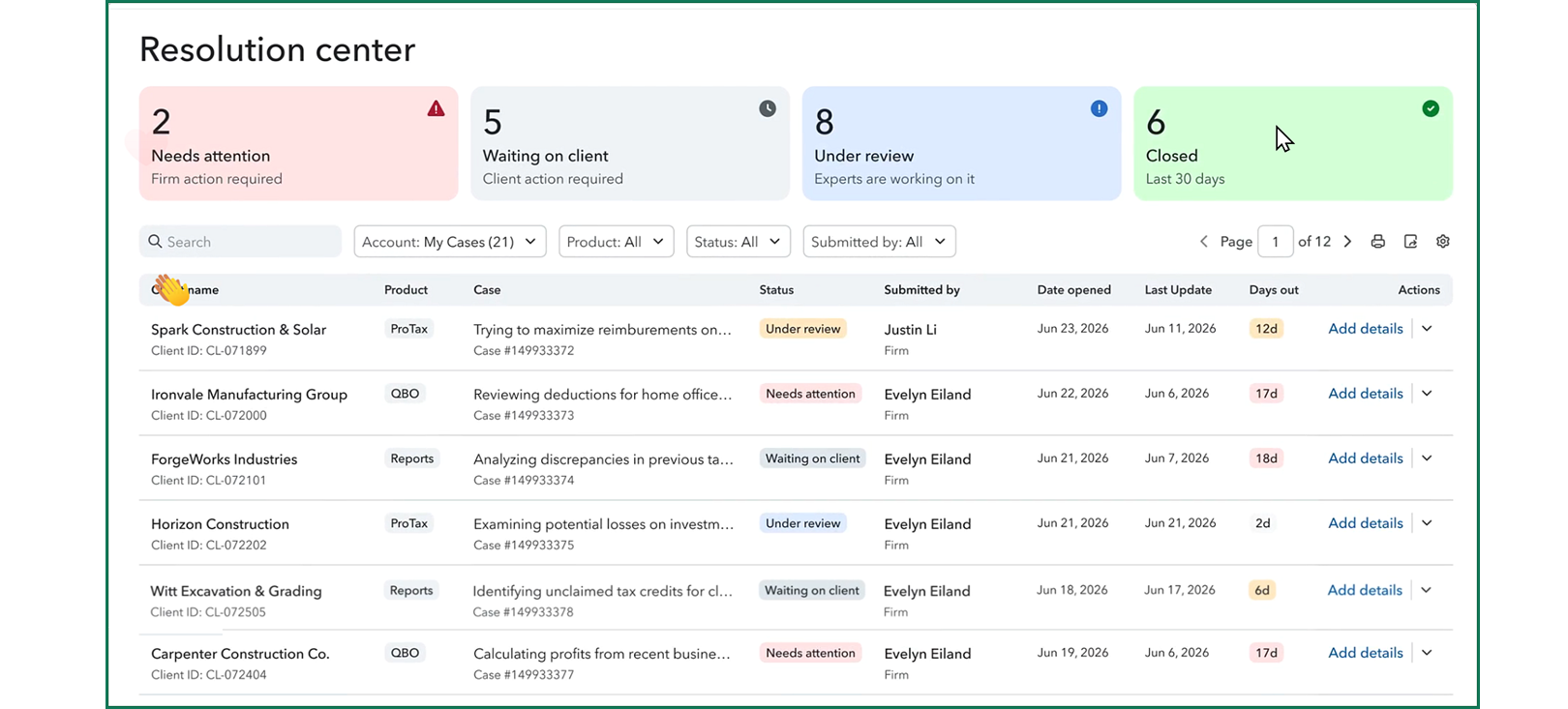Click the 12d days out badge
The image size is (1568, 709).
1266,329
